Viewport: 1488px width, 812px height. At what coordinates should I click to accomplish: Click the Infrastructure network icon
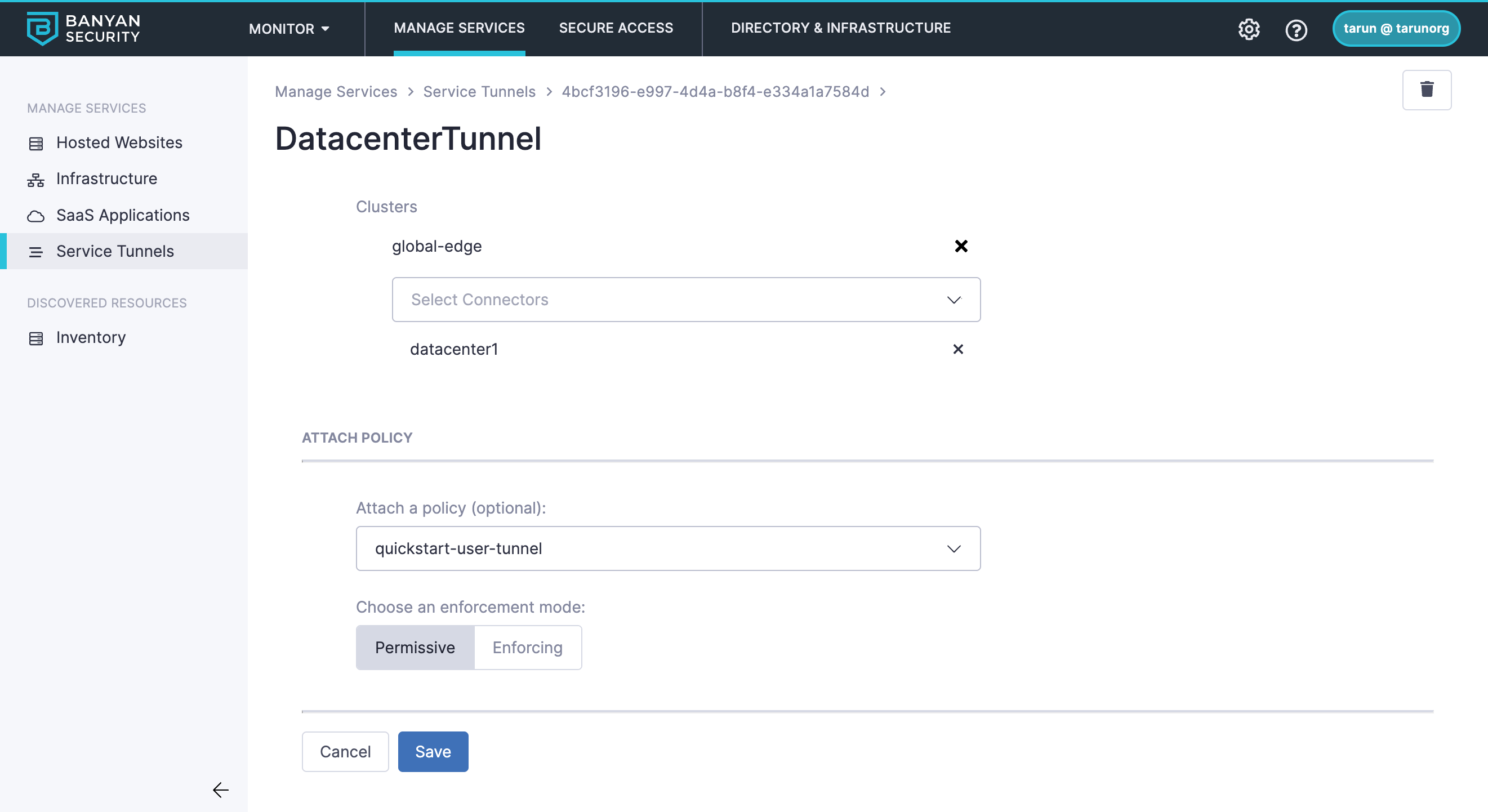pos(36,180)
